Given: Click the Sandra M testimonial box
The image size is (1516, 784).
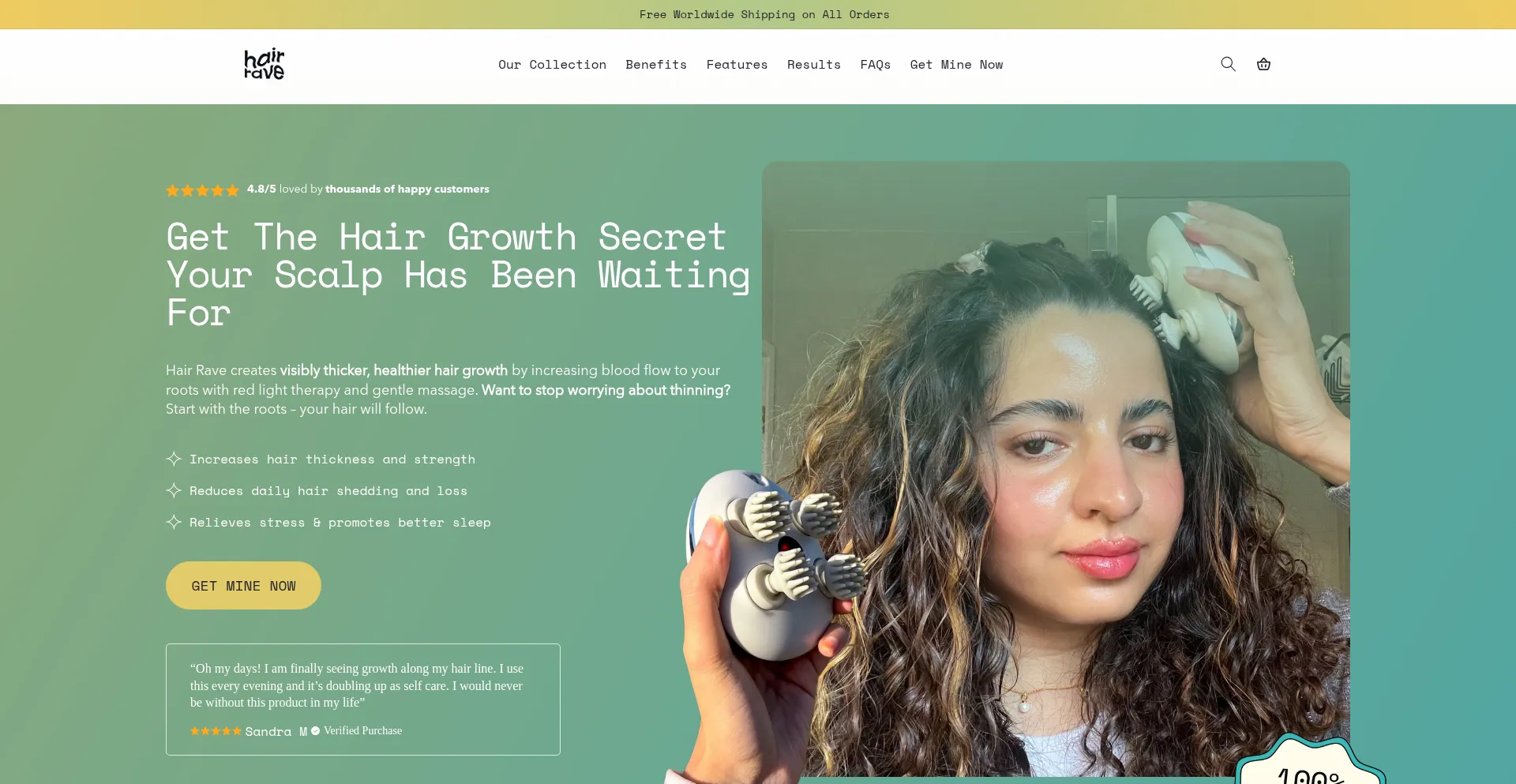Looking at the screenshot, I should pyautogui.click(x=363, y=700).
